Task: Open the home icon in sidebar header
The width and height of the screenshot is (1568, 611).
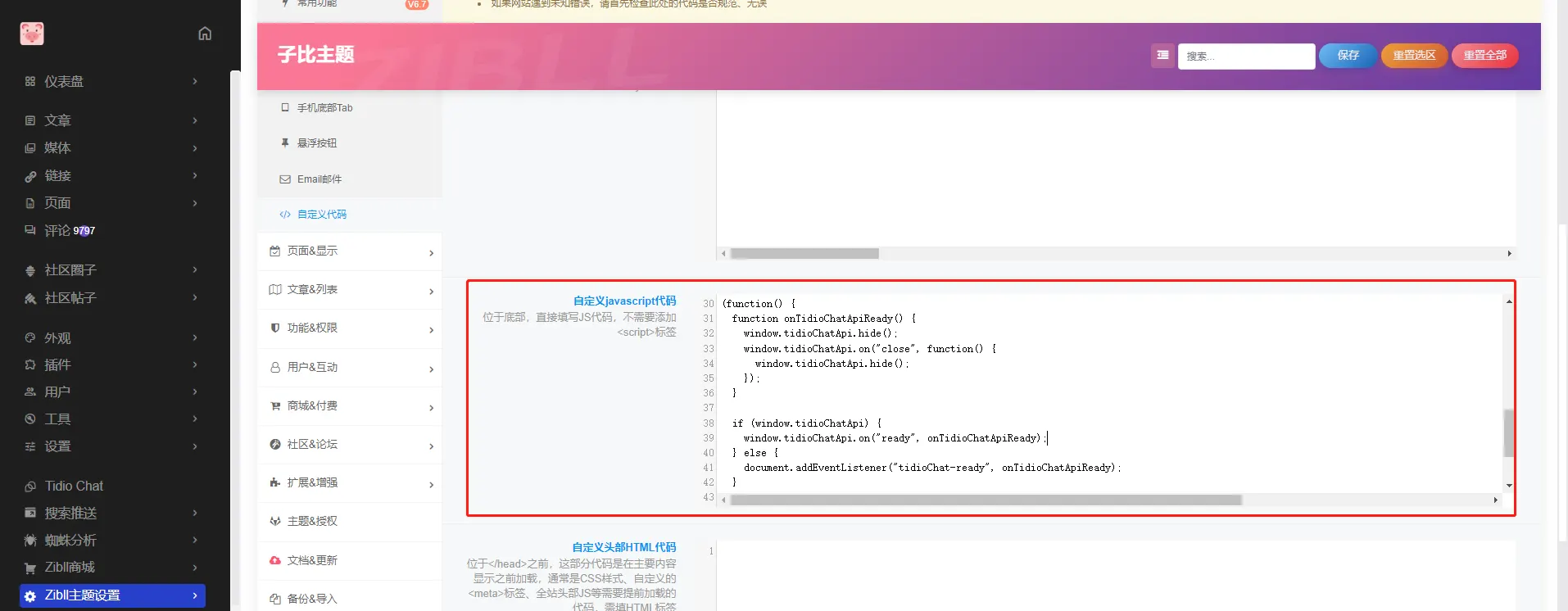Action: (x=205, y=34)
